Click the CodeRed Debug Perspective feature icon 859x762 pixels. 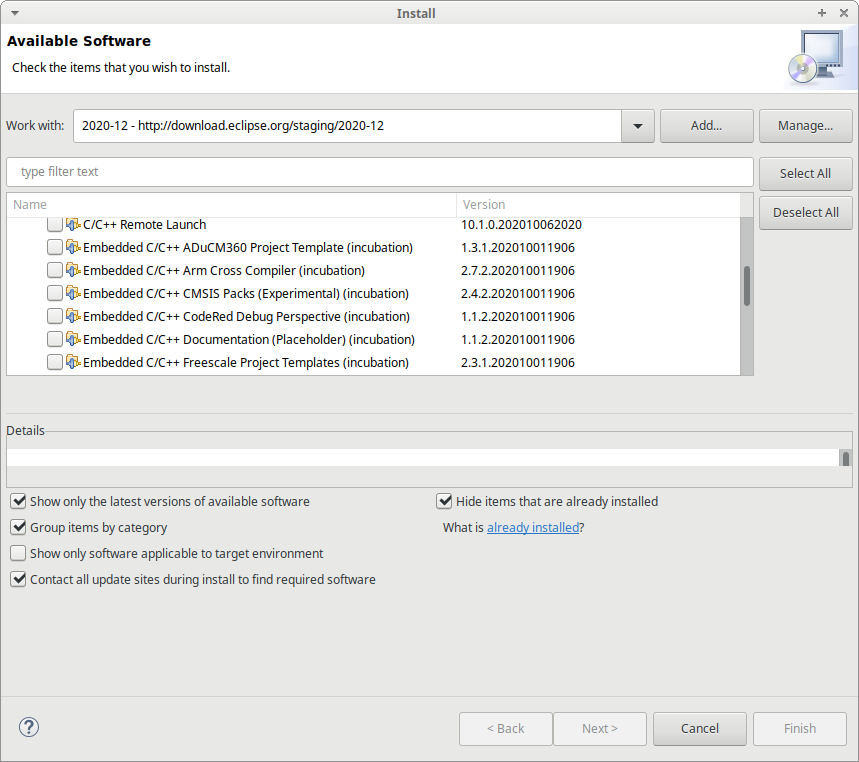pos(73,316)
